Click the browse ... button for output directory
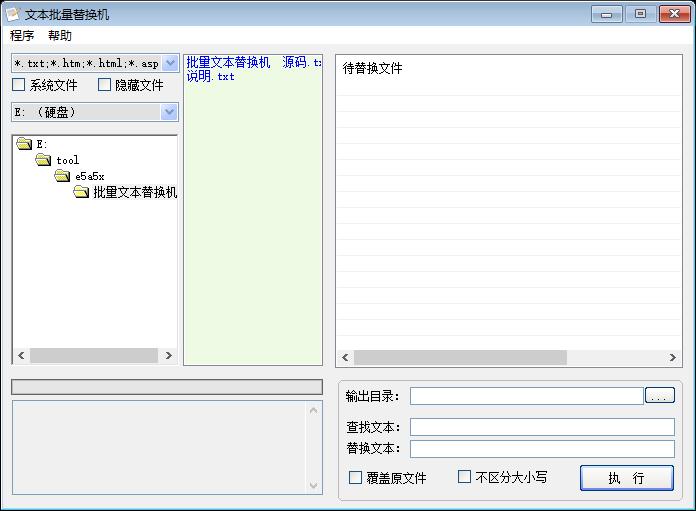 pos(660,395)
